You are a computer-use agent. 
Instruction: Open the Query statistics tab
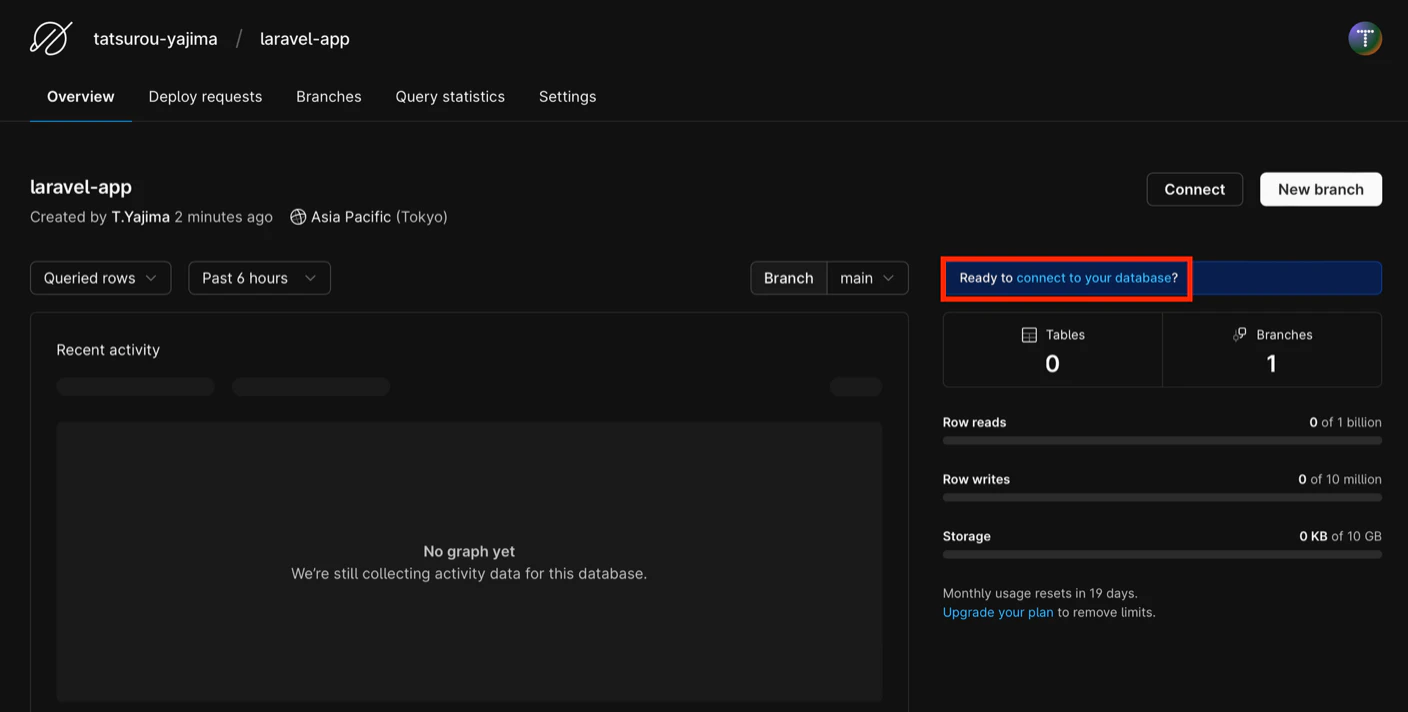[450, 97]
